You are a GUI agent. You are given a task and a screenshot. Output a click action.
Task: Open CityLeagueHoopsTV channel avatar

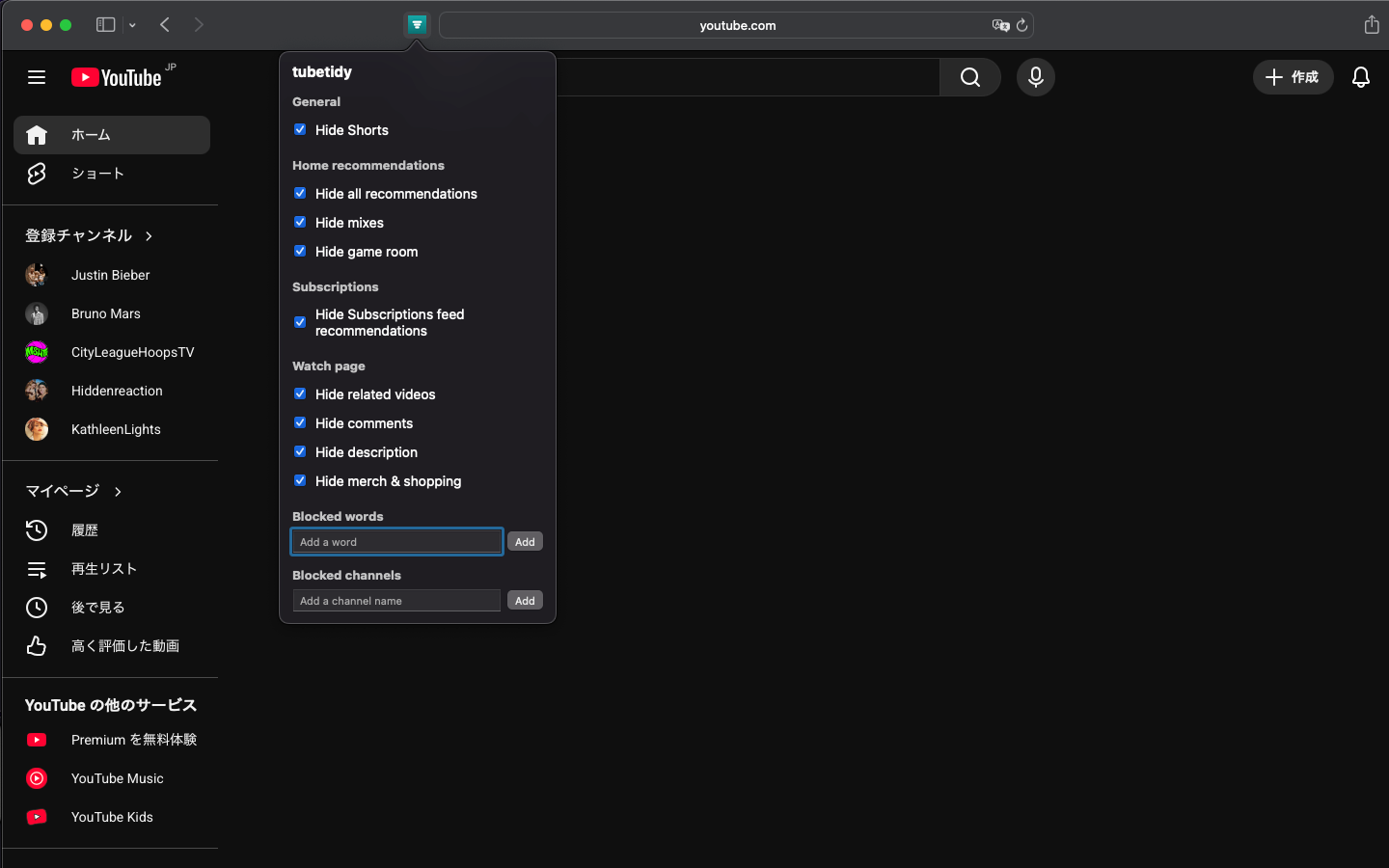click(37, 352)
